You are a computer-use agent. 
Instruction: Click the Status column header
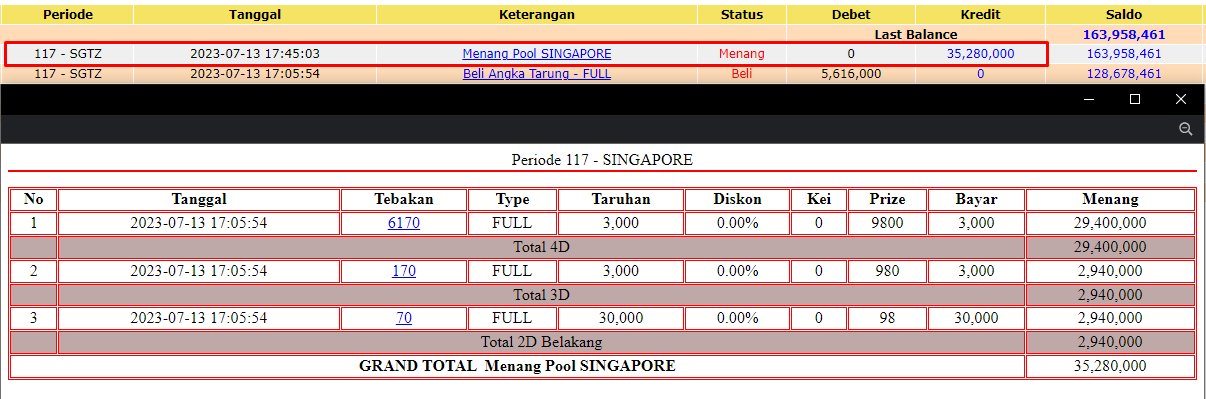click(x=742, y=15)
